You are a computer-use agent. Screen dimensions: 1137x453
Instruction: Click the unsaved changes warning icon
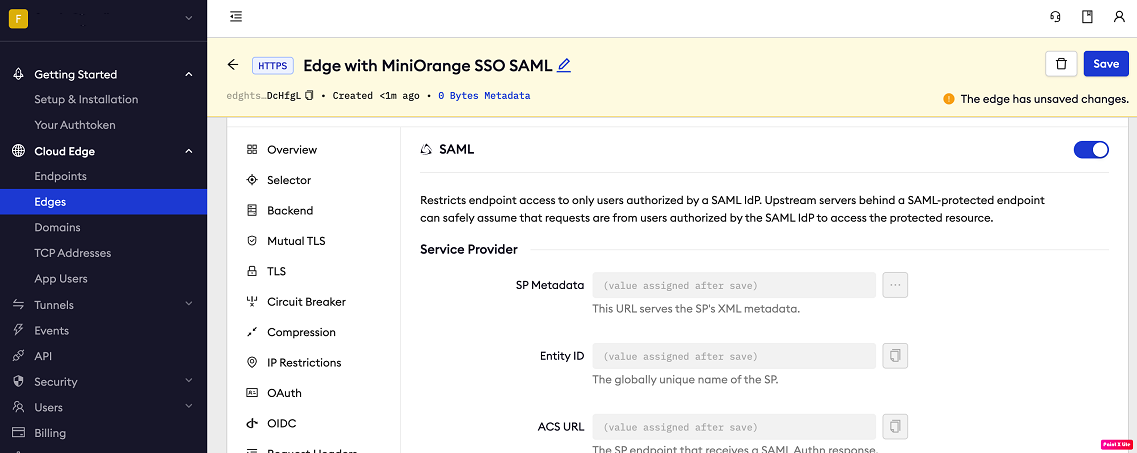948,99
